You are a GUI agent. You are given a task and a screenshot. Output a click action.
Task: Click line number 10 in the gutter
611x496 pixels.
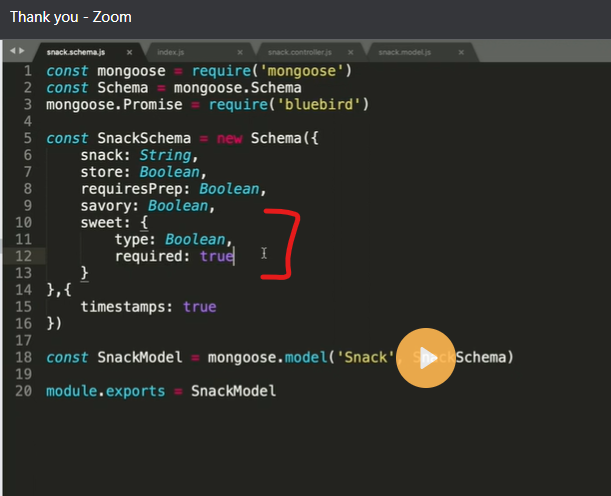click(24, 222)
